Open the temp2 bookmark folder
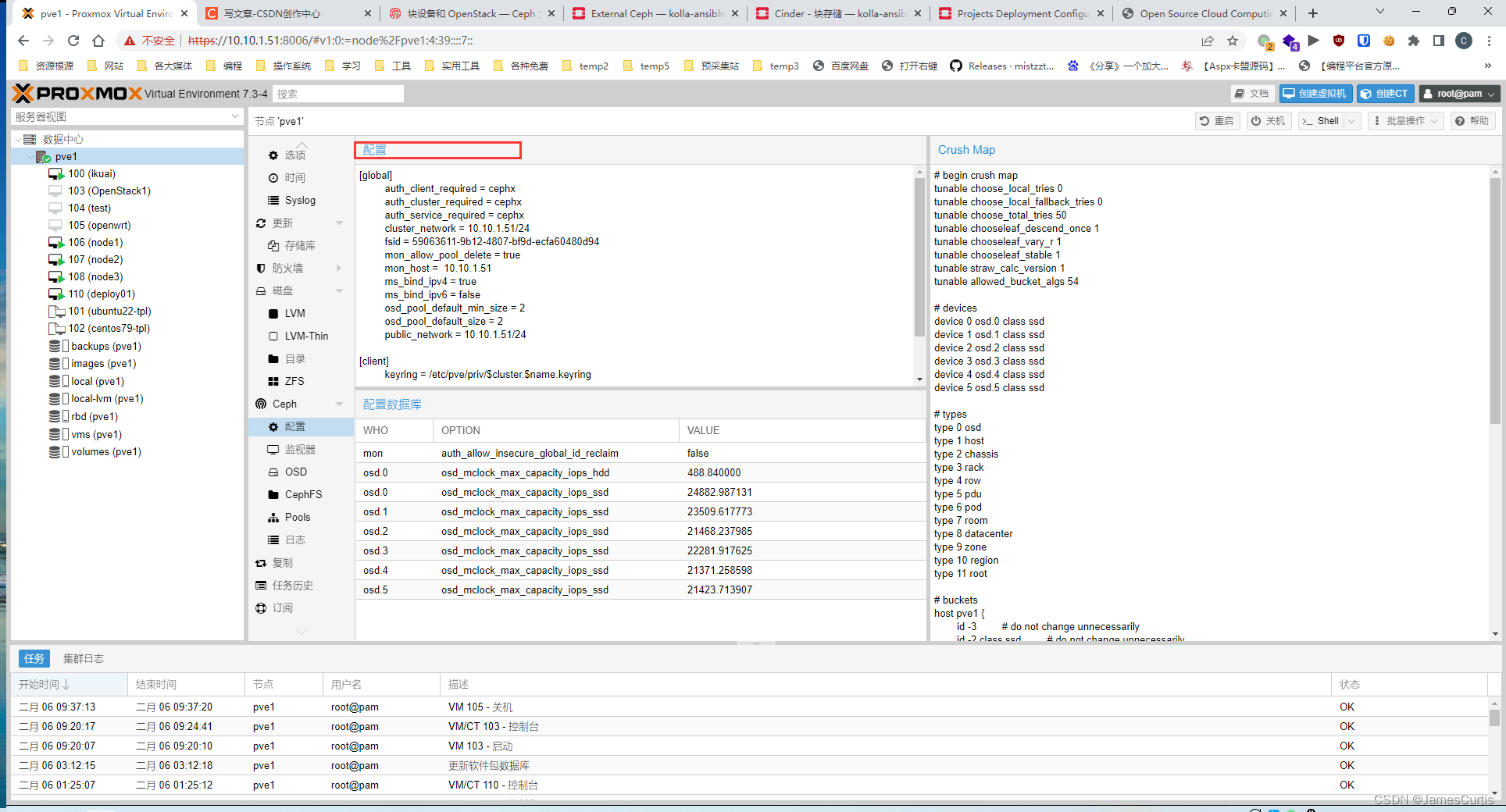 click(586, 66)
